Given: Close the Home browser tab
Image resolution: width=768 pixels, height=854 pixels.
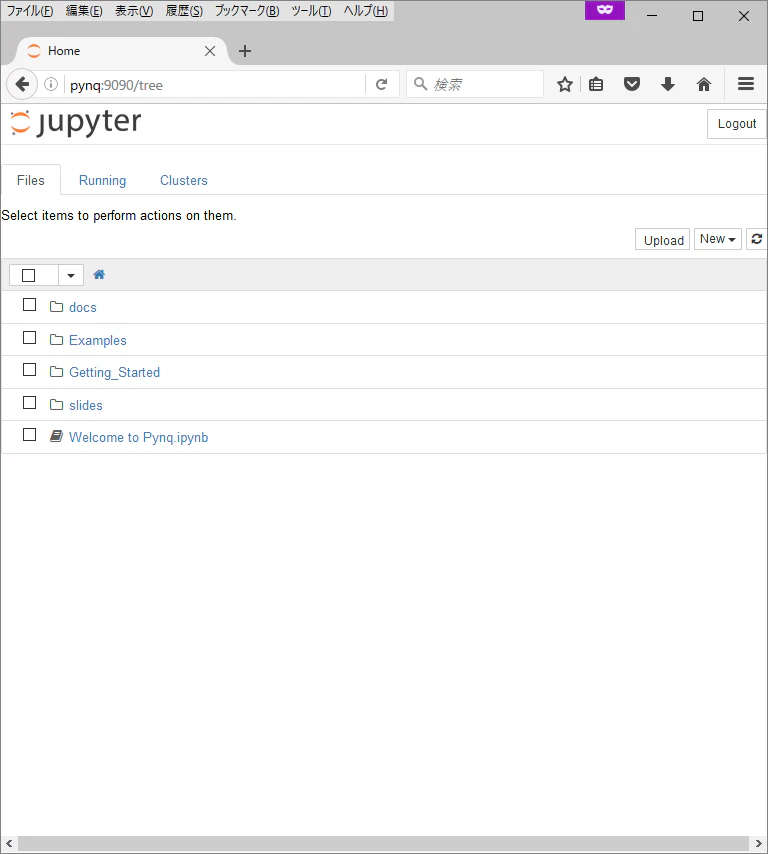Looking at the screenshot, I should (x=210, y=51).
